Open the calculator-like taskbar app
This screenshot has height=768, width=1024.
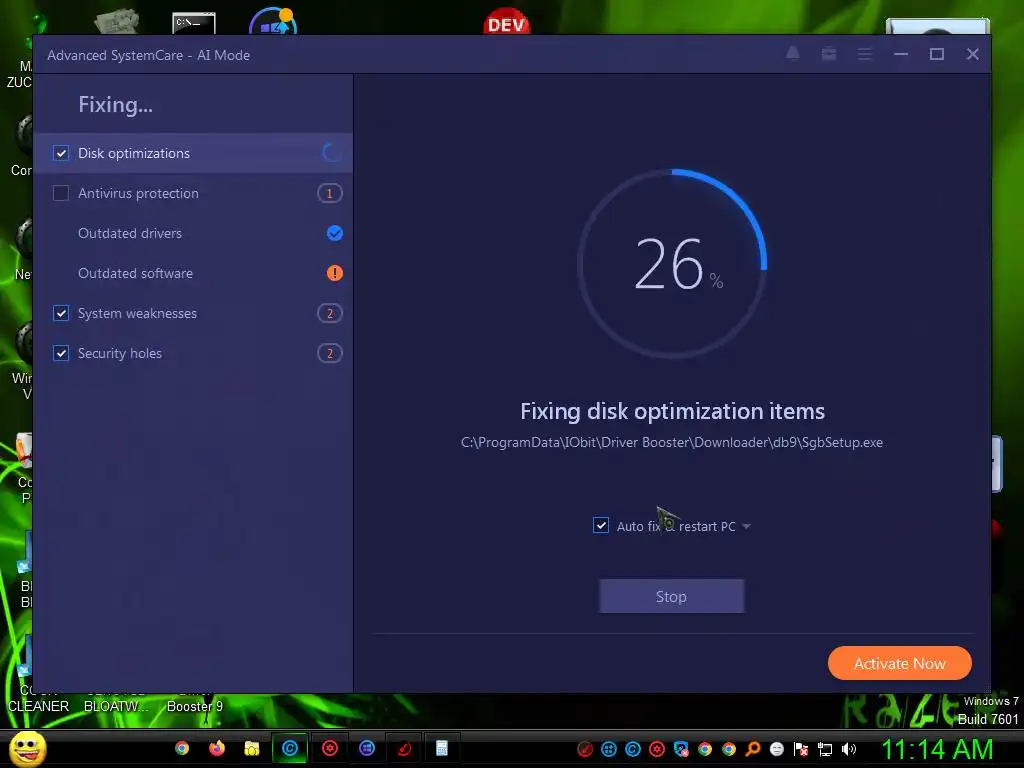coord(442,748)
